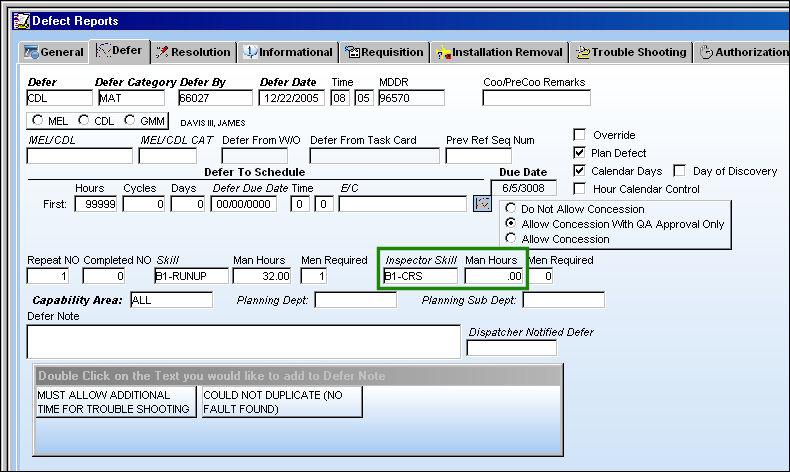Switch to the Authorization tab

pyautogui.click(x=743, y=52)
